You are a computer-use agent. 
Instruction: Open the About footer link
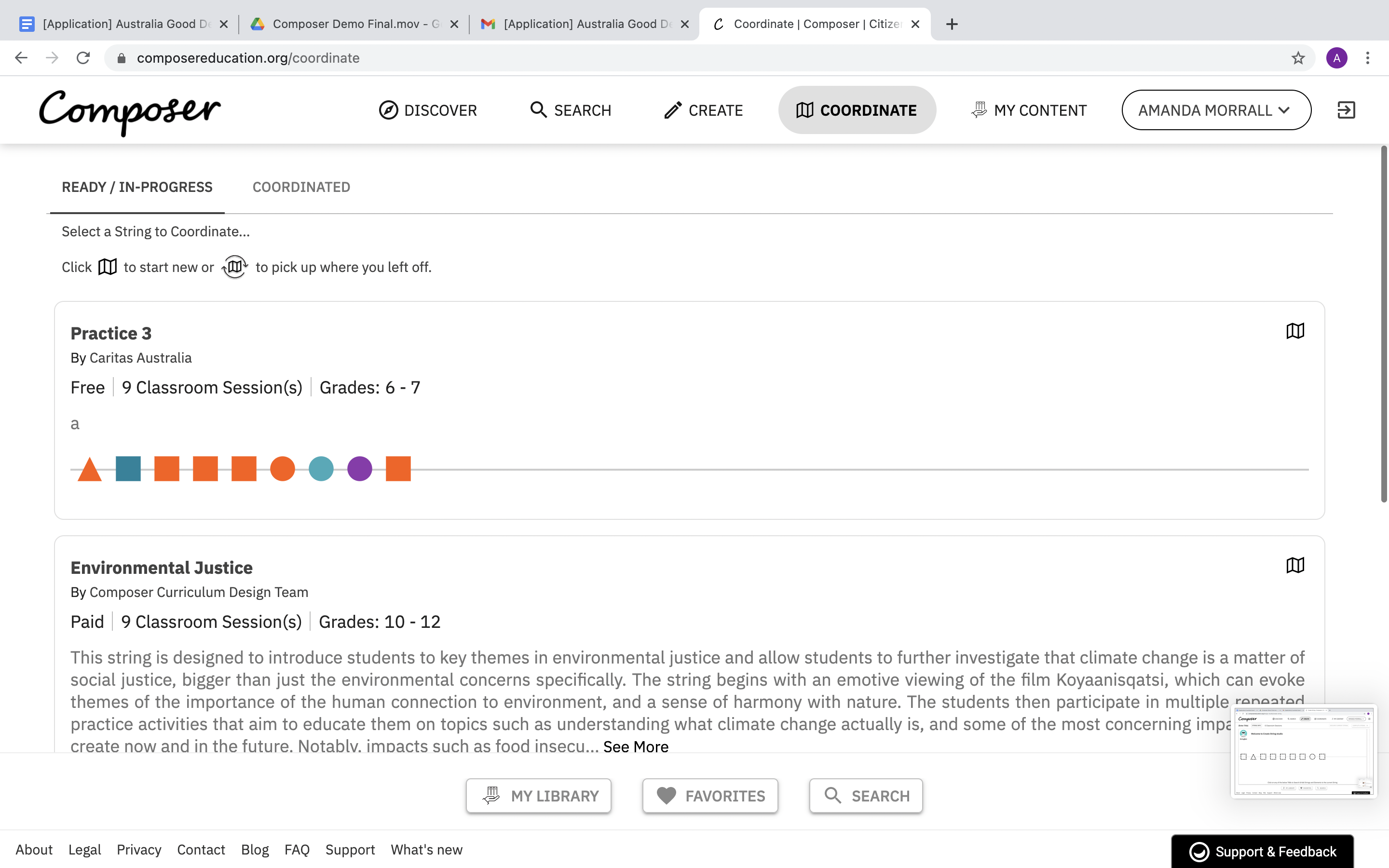[x=34, y=850]
